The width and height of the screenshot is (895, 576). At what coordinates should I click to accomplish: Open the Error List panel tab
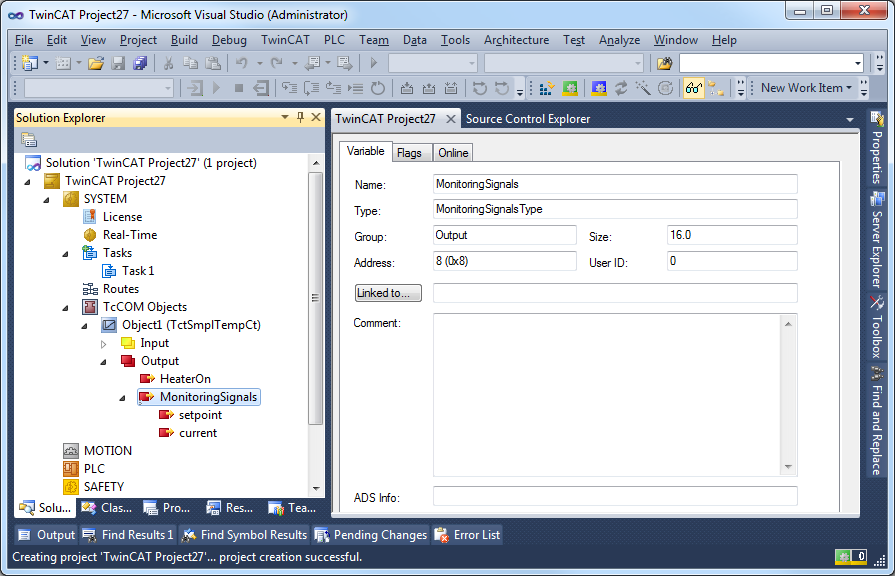[x=467, y=535]
